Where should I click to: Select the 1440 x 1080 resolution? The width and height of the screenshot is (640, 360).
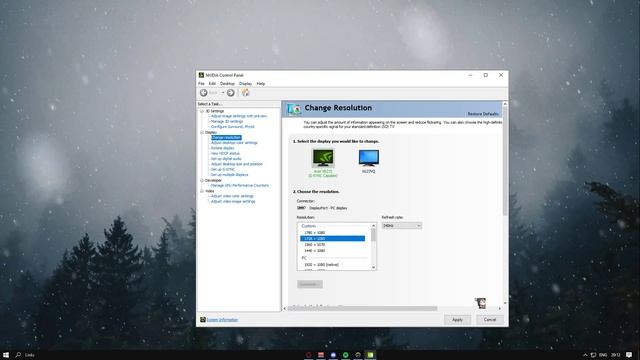point(315,251)
